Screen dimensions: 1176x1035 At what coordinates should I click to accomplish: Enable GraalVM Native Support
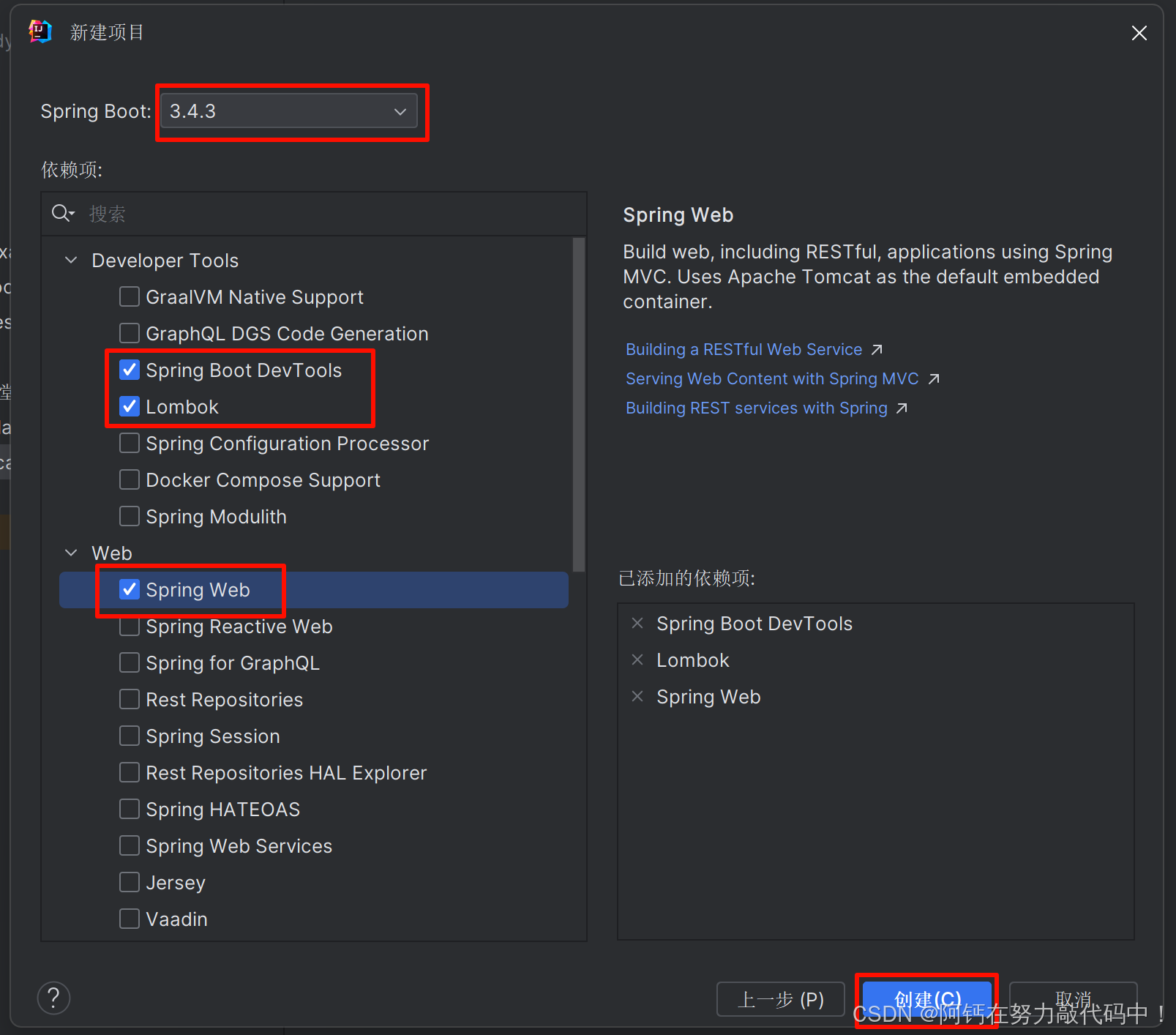[x=129, y=296]
